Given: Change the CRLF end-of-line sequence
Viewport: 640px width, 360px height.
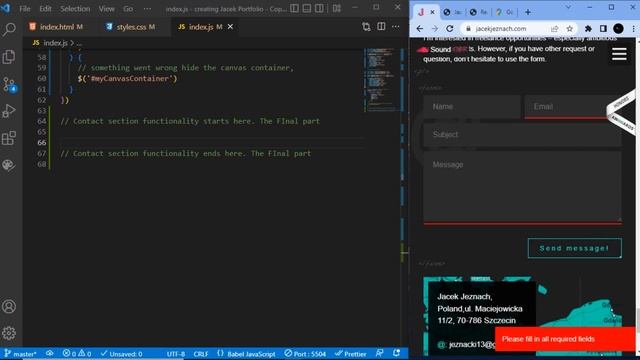Looking at the screenshot, I should click(201, 354).
